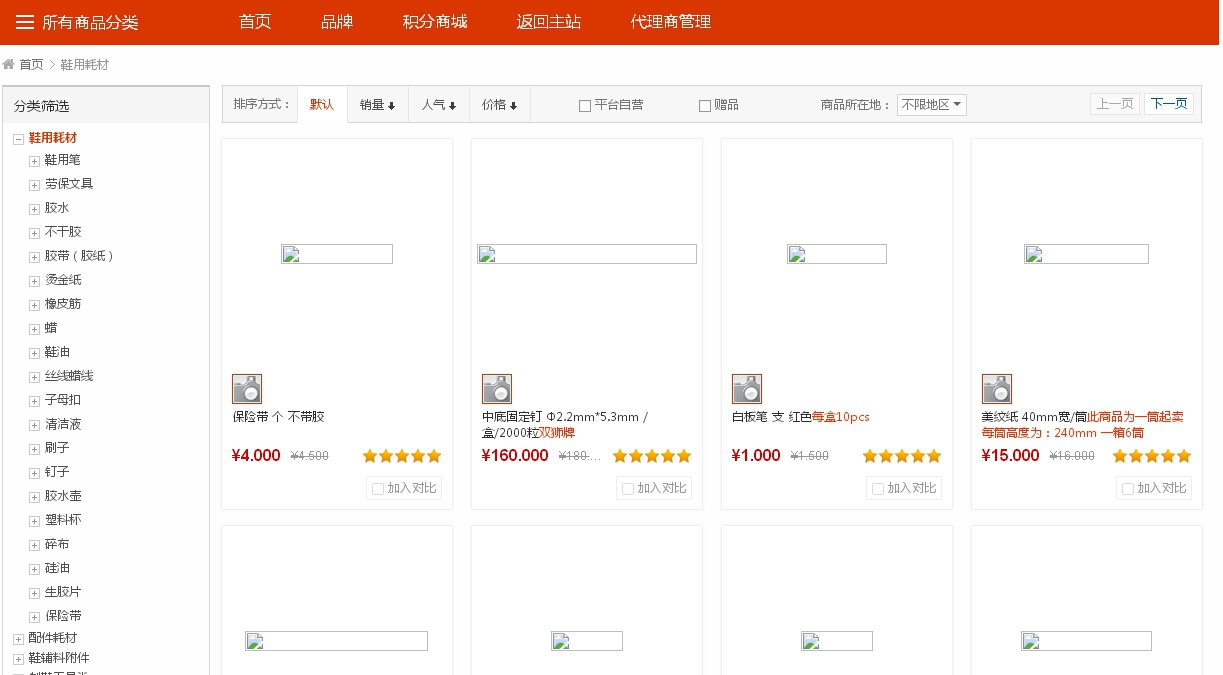Select 清洁液 in category tree
Viewport: 1223px width, 675px height.
coord(63,424)
